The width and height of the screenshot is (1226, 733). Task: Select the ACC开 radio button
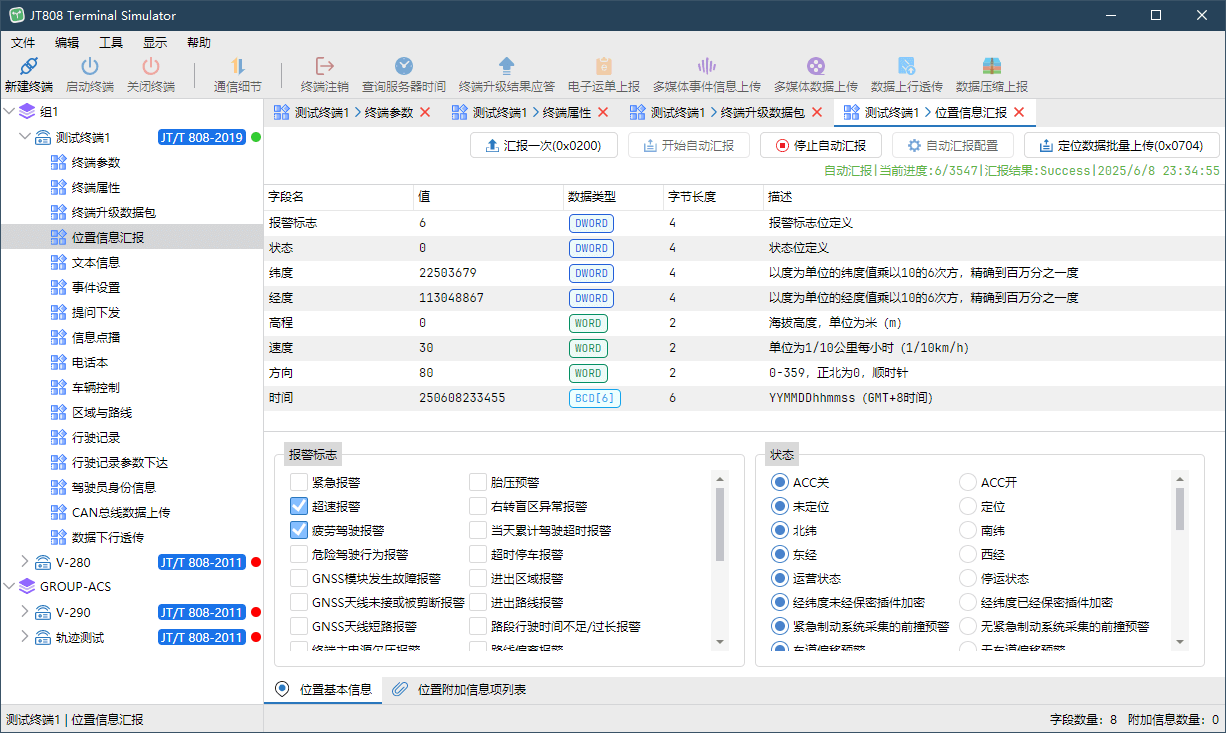point(967,482)
